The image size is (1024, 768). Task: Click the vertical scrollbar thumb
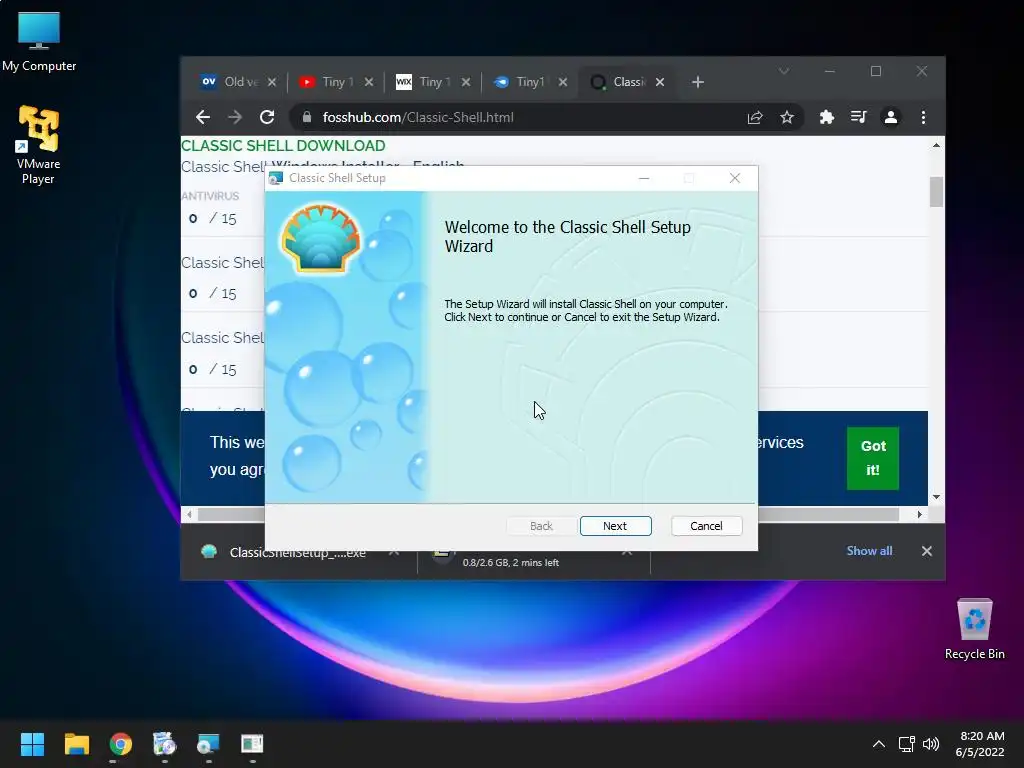936,191
